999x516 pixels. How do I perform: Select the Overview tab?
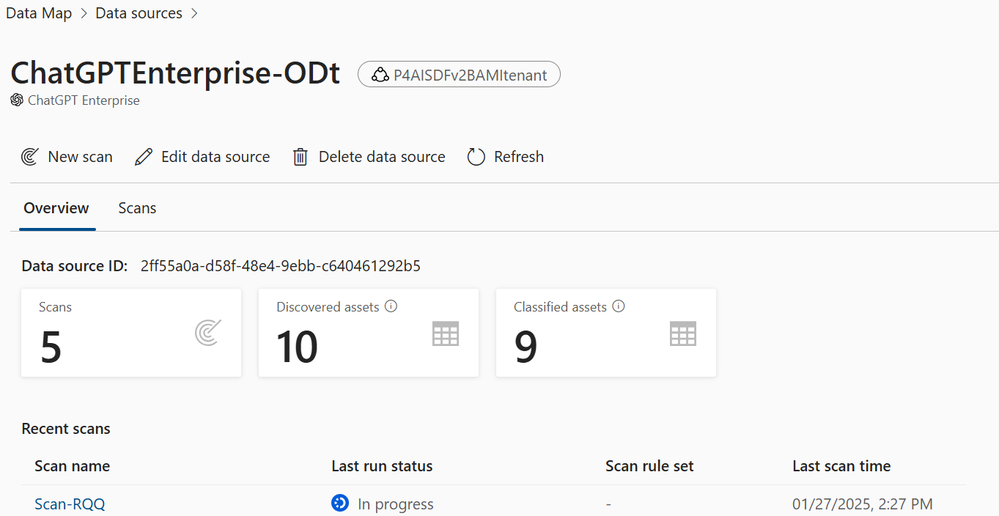[57, 208]
